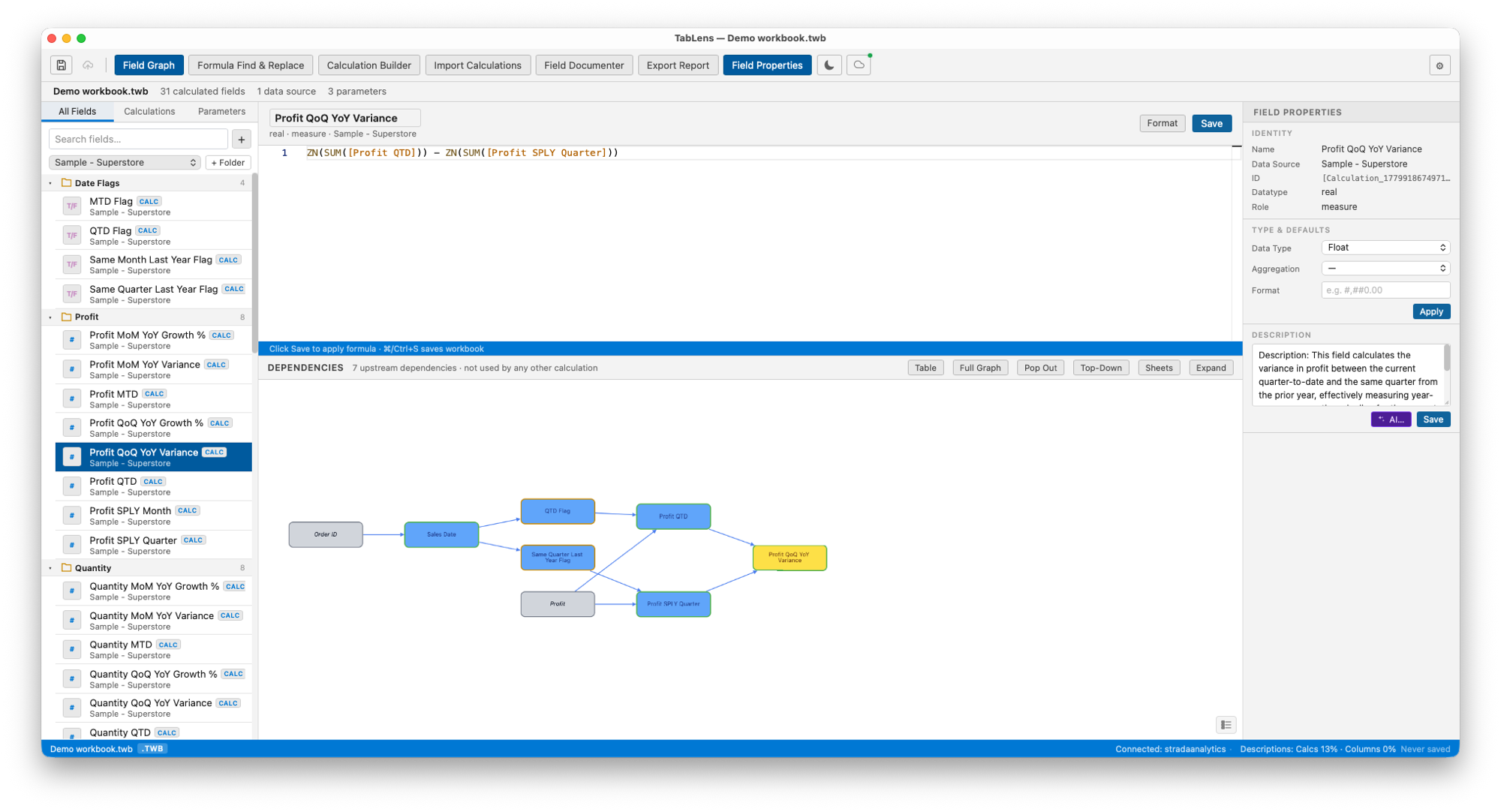Click the cloud upload icon in toolbar
The width and height of the screenshot is (1501, 812).
pos(88,65)
